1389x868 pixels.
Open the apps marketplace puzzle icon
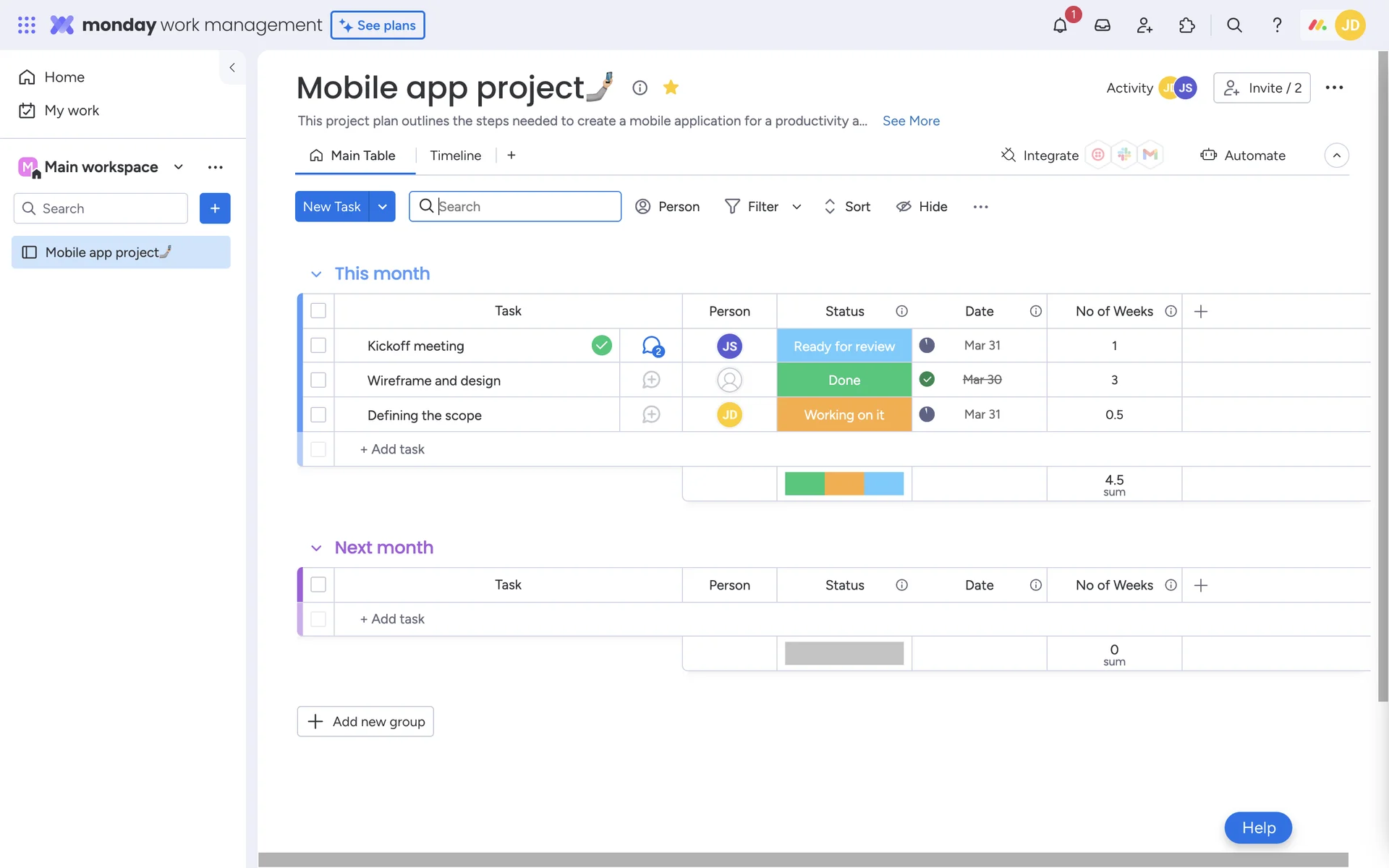(1187, 25)
